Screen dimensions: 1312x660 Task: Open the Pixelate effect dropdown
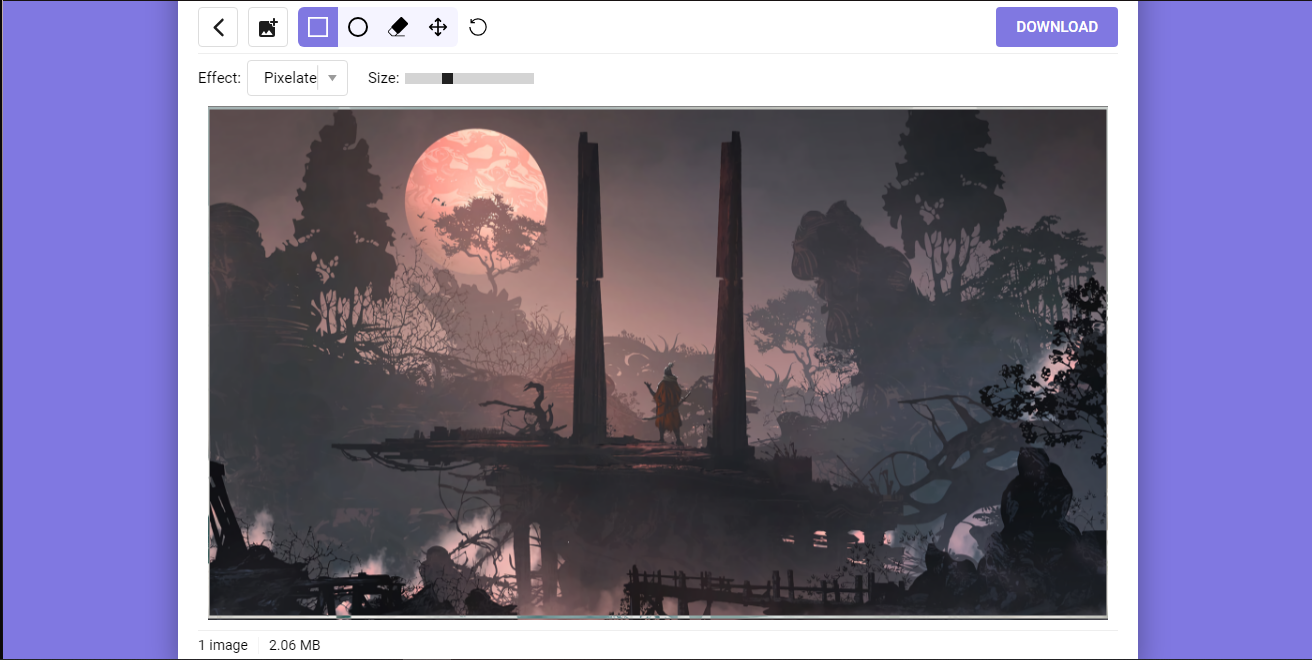[x=290, y=78]
